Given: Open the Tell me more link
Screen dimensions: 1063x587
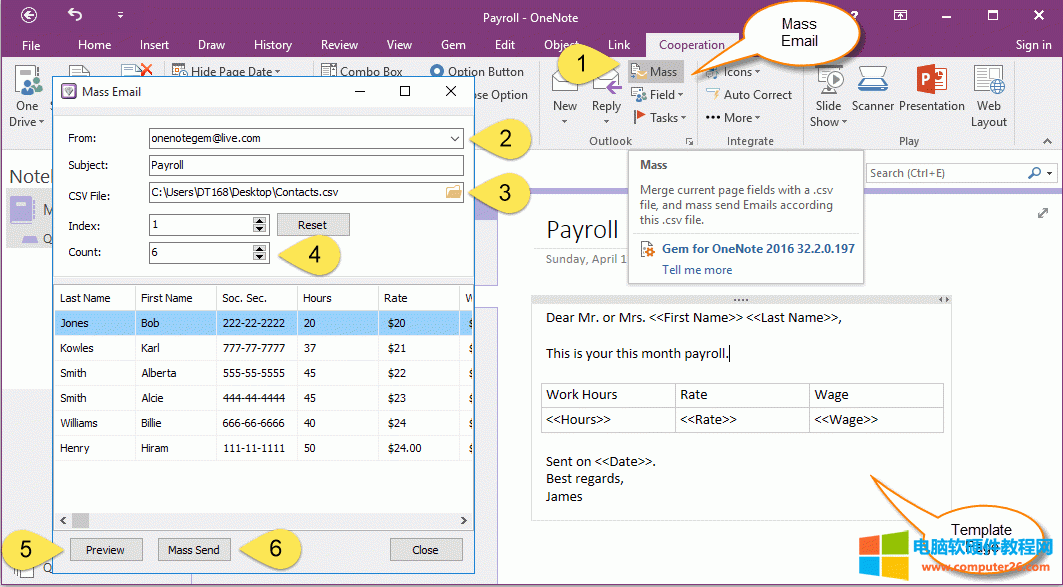Looking at the screenshot, I should pos(696,269).
